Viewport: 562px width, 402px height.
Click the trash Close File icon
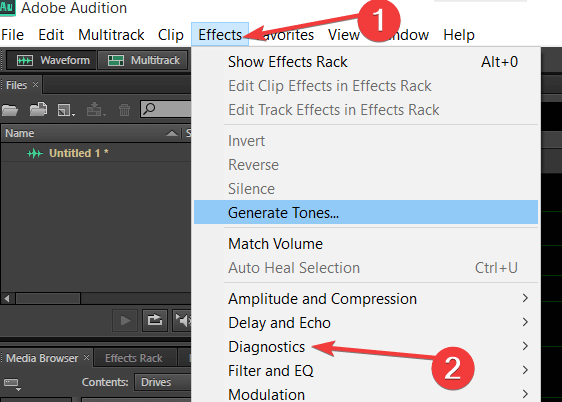pos(124,110)
